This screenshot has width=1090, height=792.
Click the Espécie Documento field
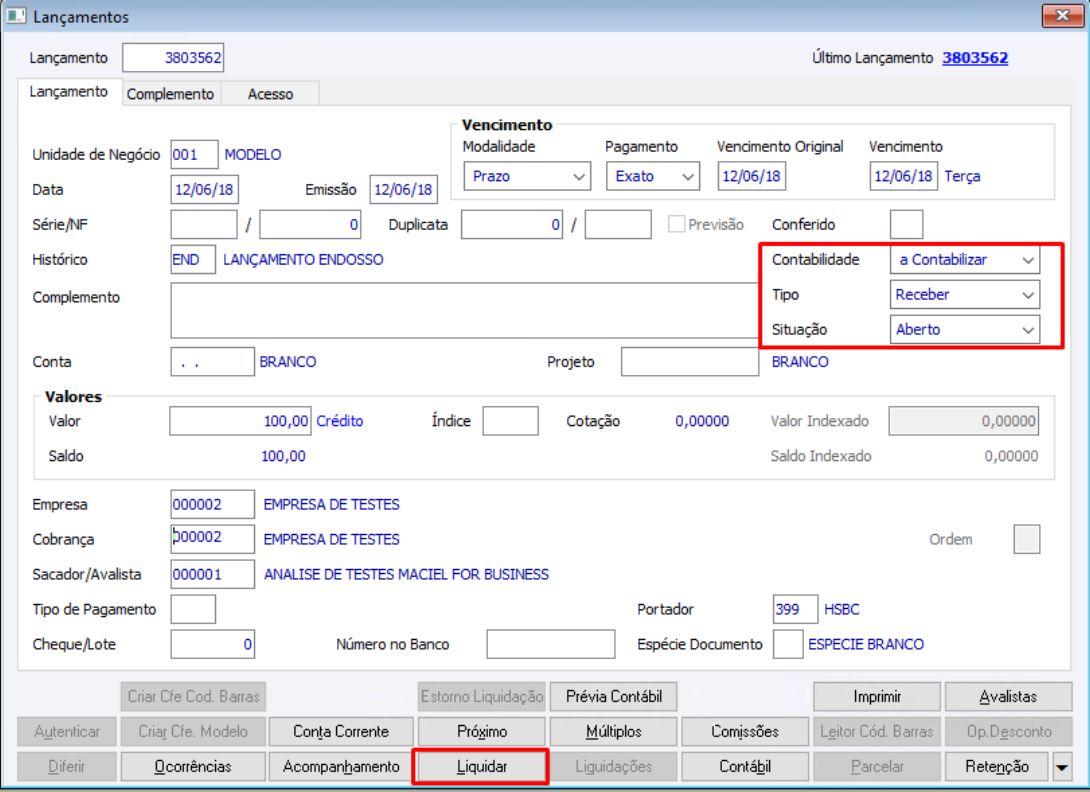(788, 644)
